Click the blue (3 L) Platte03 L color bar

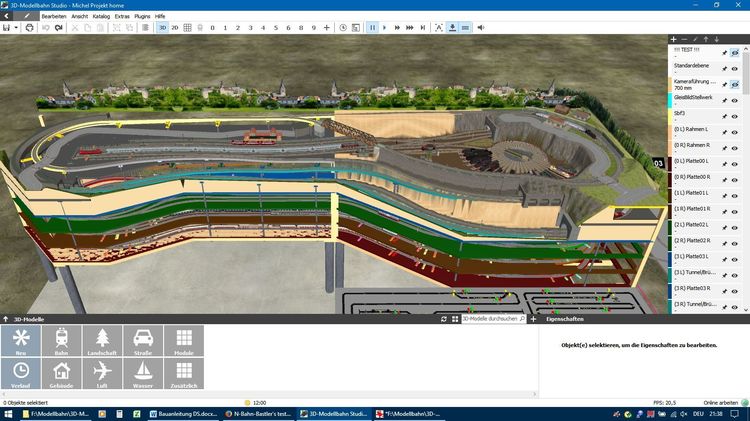670,259
